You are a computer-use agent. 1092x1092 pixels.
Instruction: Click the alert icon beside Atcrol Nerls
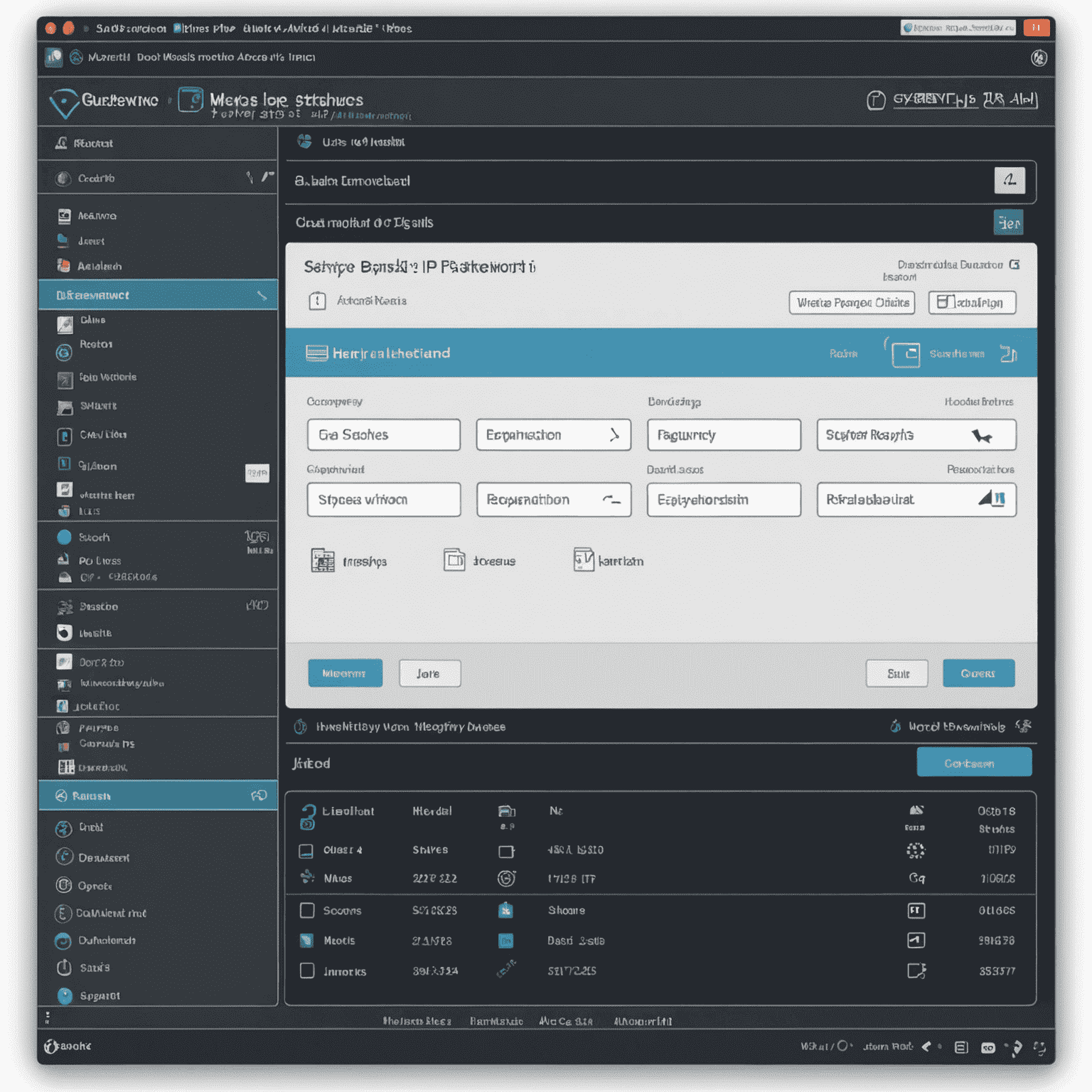tap(317, 301)
